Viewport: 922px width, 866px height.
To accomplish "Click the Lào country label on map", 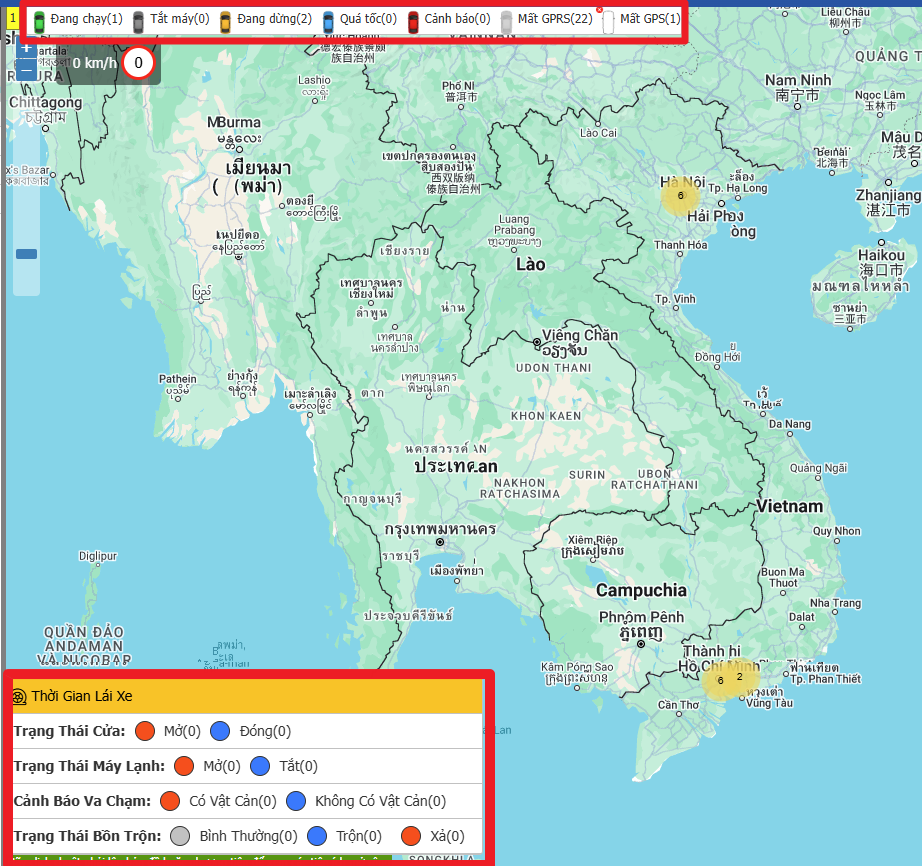I will pyautogui.click(x=530, y=265).
